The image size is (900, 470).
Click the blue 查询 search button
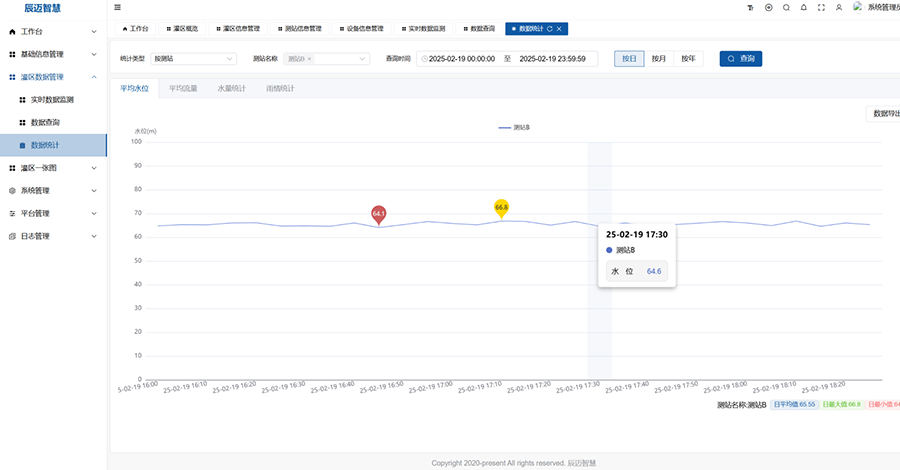click(x=741, y=59)
